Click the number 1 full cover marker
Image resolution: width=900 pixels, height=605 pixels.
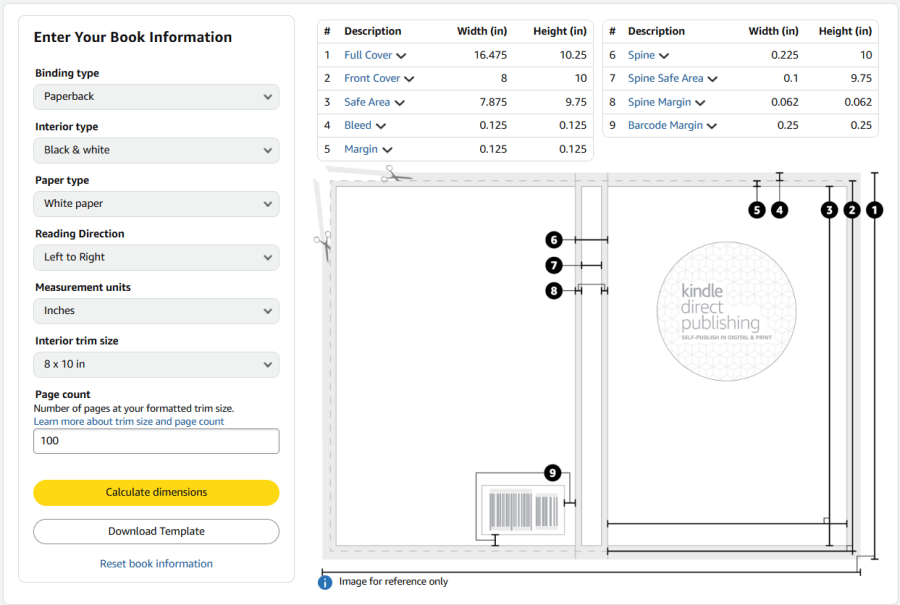click(874, 210)
